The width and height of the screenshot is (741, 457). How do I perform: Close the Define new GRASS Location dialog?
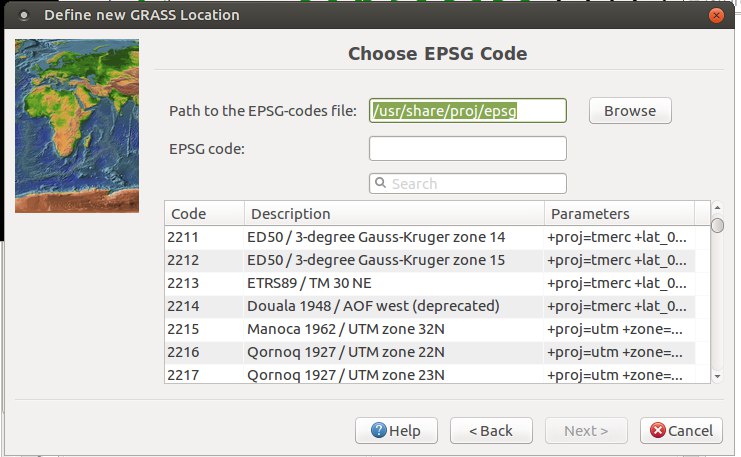tap(716, 16)
